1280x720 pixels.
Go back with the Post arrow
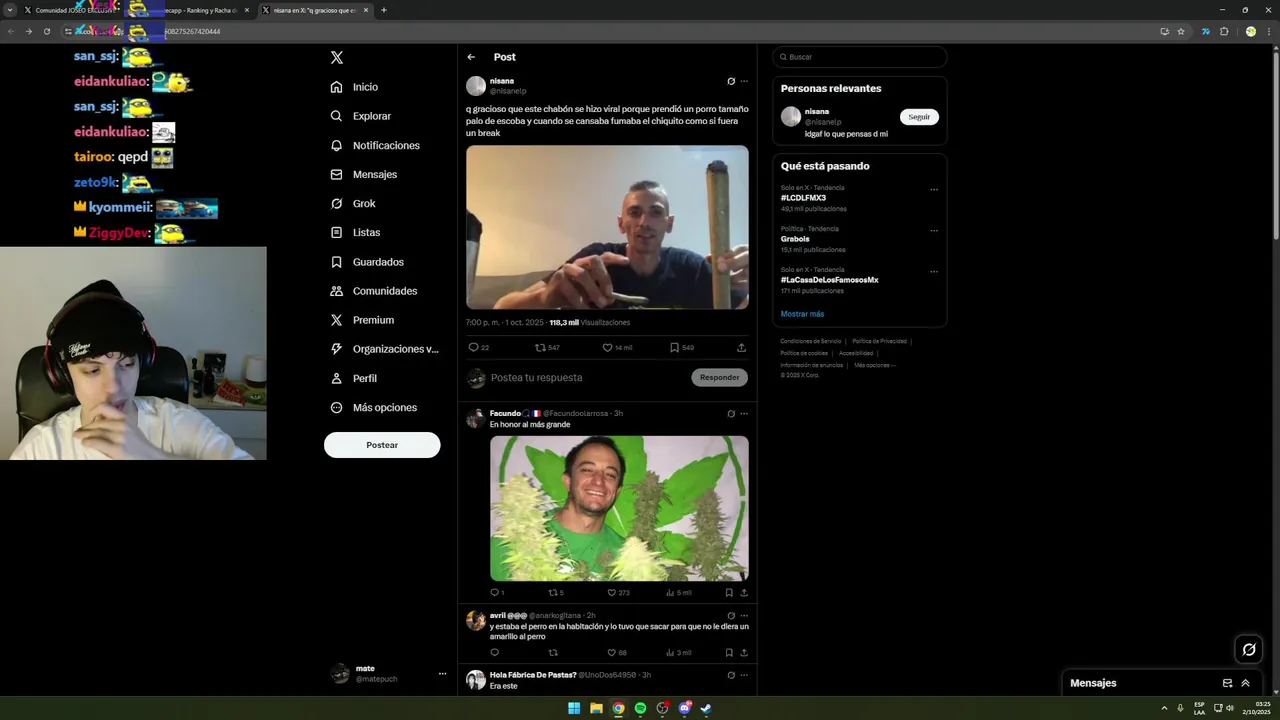click(471, 57)
